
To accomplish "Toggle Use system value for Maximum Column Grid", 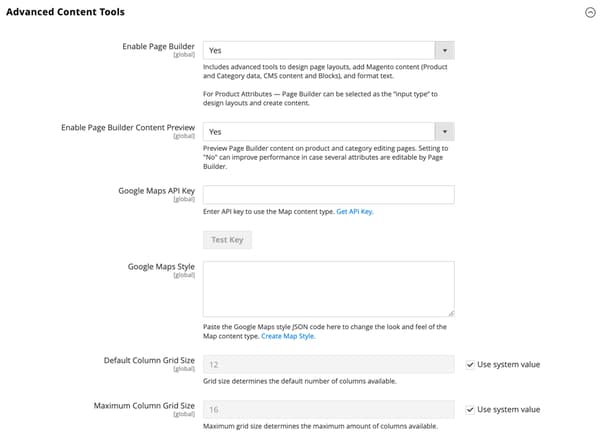I will (472, 409).
